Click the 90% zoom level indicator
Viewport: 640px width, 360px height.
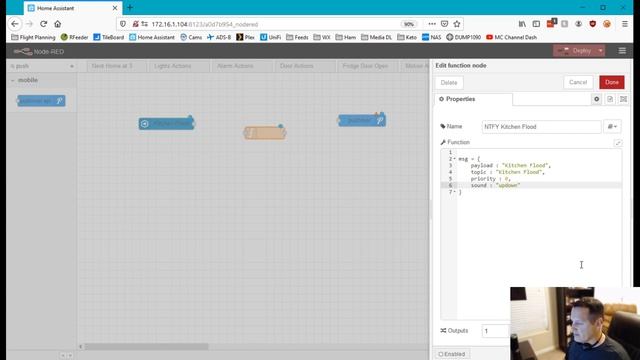point(409,24)
